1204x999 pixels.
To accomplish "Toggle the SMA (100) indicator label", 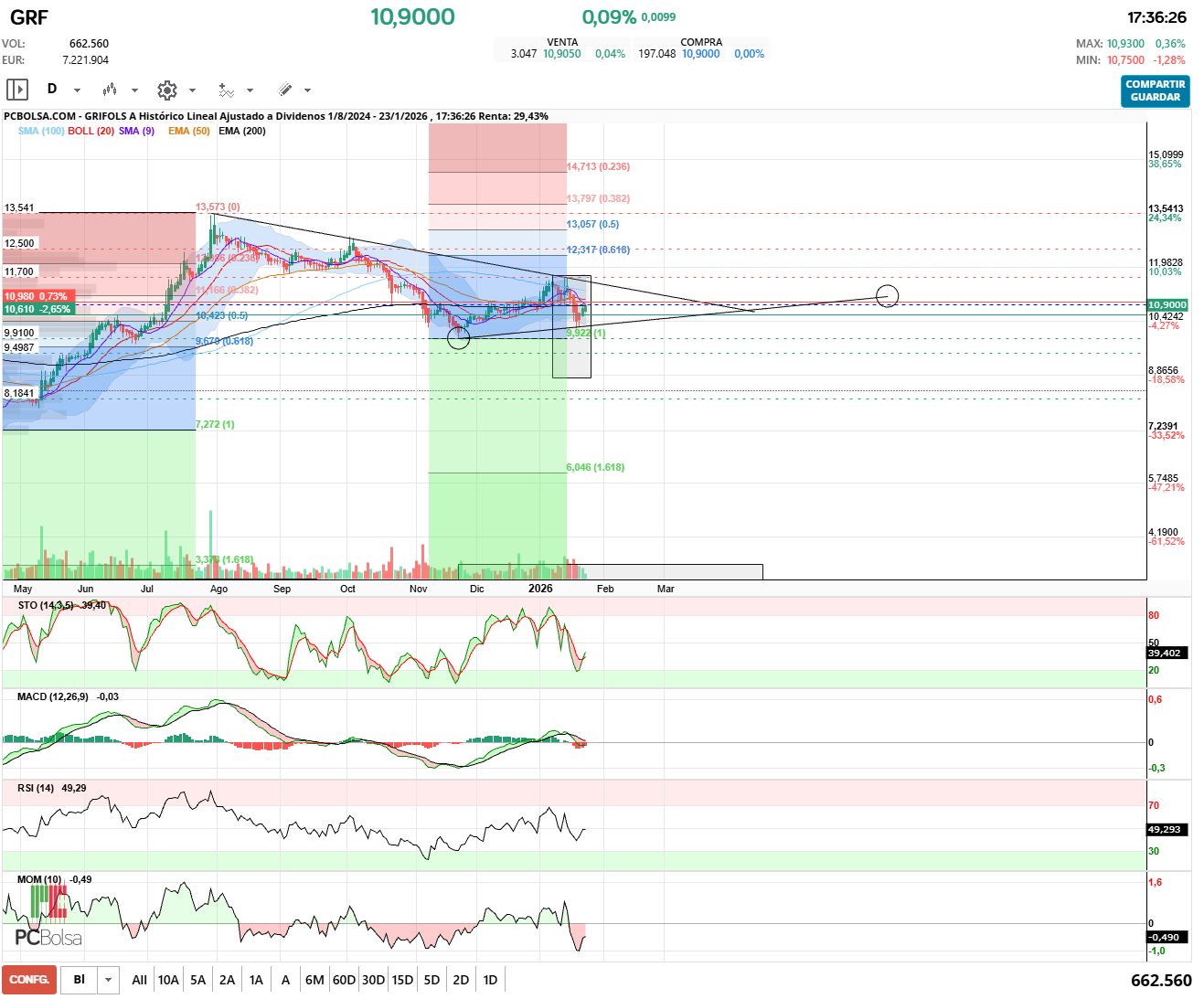I will pyautogui.click(x=41, y=131).
